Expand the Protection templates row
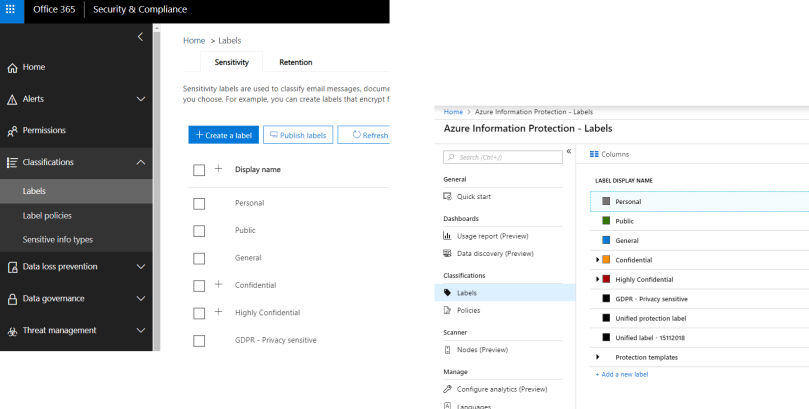809x409 pixels. pos(597,357)
